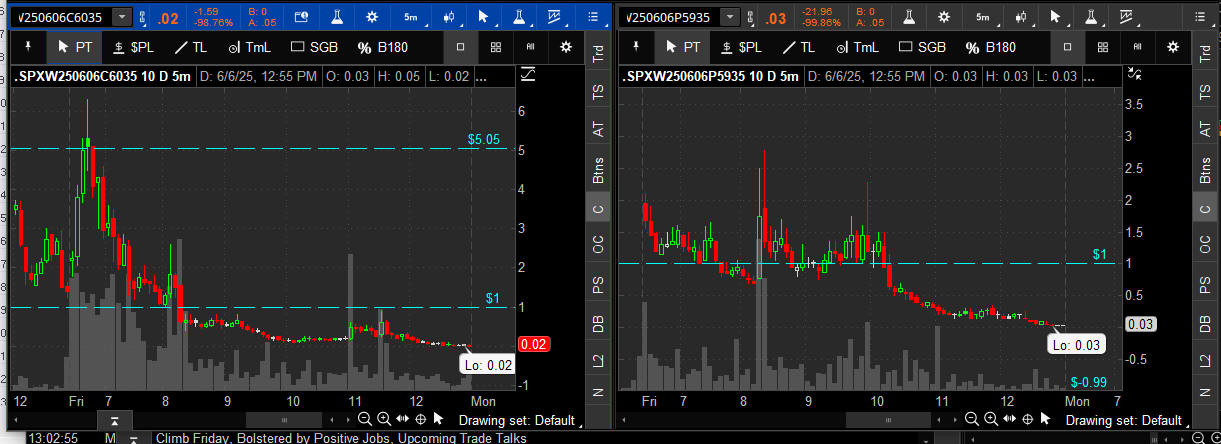Select the SGB rectangle tool in right chart
1221x444 pixels.
point(922,47)
